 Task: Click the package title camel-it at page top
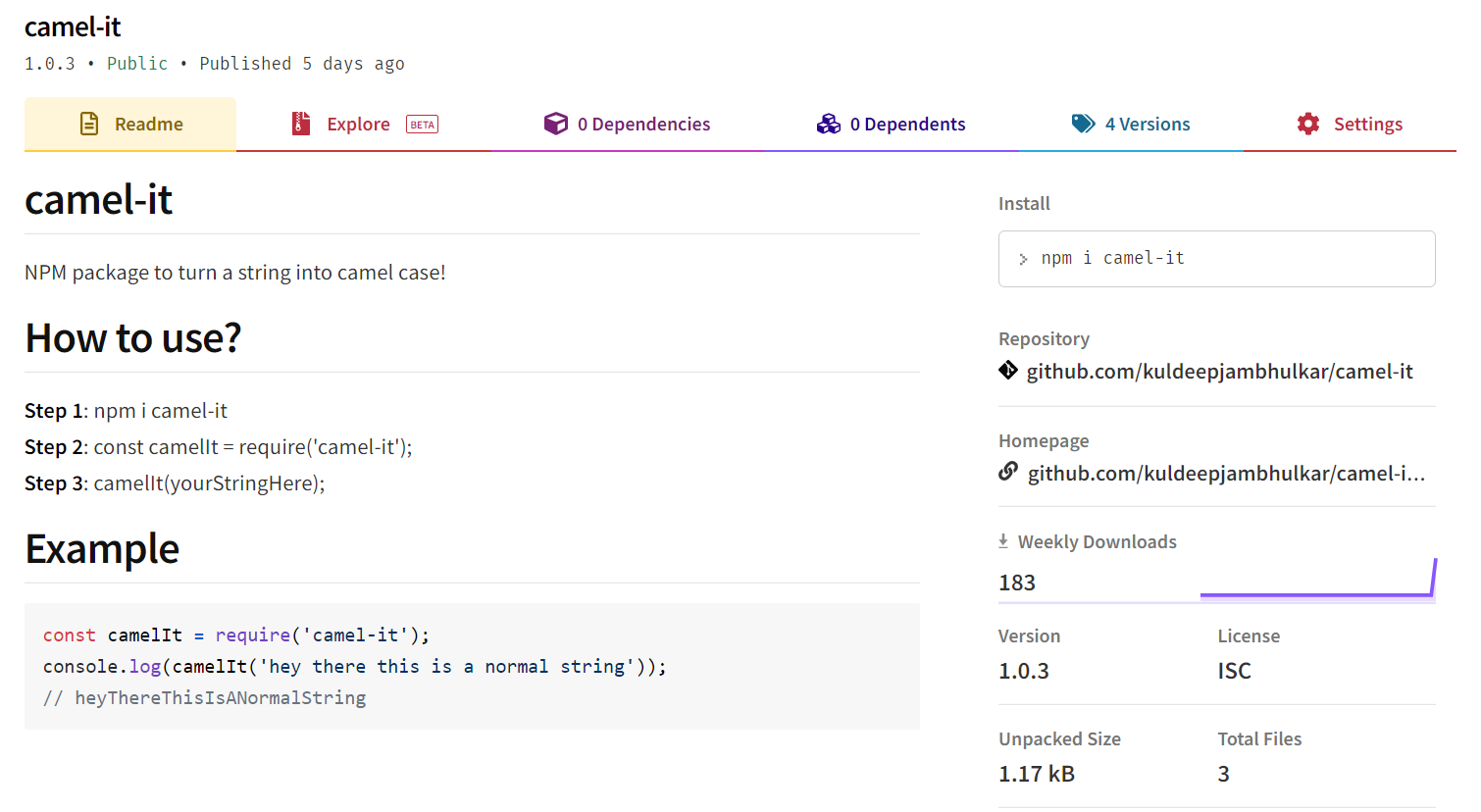click(73, 26)
